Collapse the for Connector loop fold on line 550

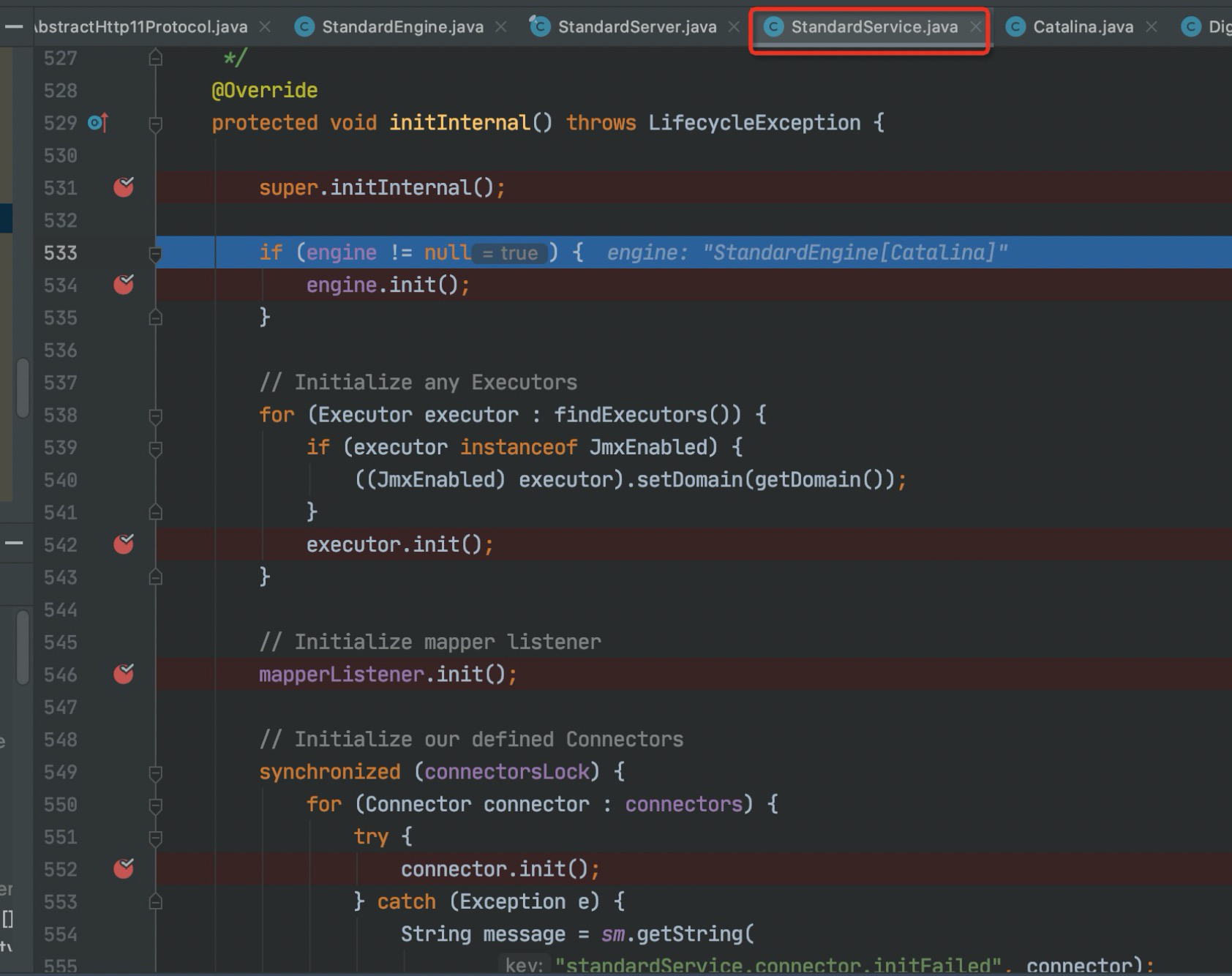tap(155, 806)
